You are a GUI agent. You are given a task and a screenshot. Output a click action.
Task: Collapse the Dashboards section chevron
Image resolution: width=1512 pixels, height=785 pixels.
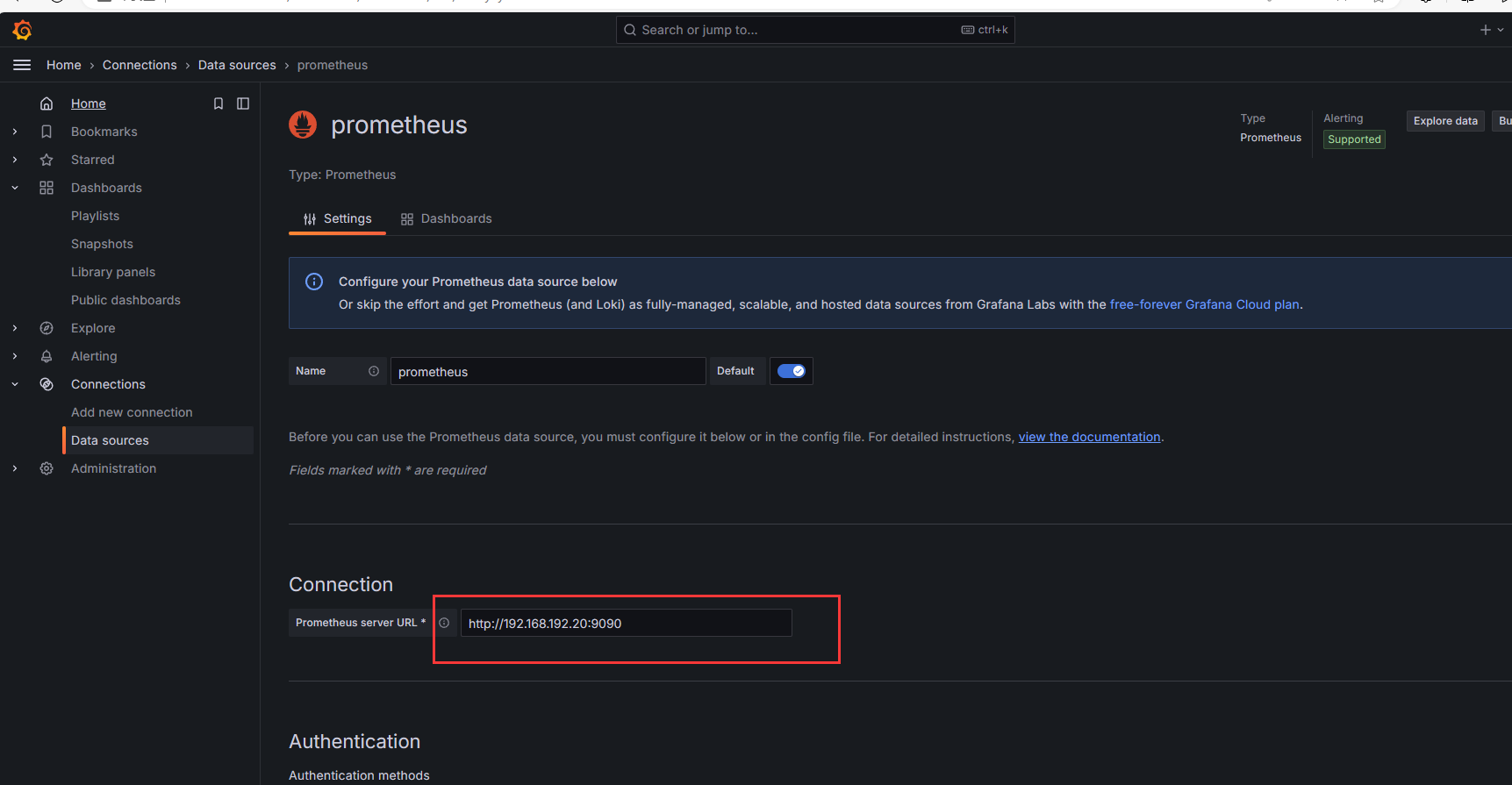(15, 188)
